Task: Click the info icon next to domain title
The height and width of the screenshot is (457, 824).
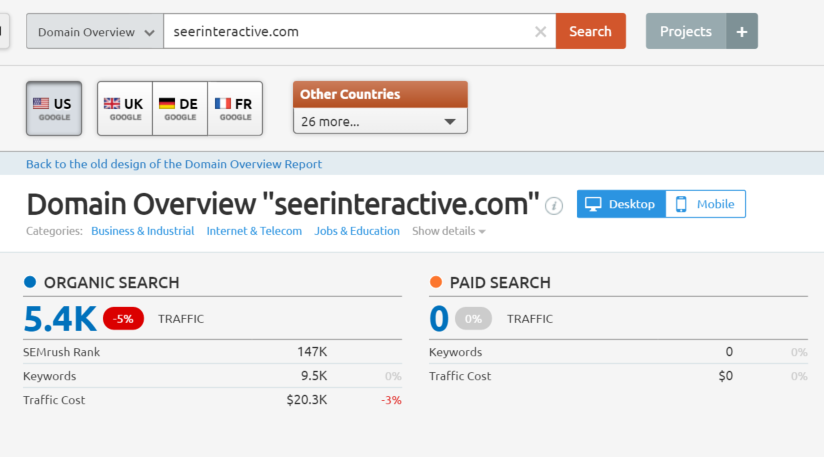Action: point(554,206)
